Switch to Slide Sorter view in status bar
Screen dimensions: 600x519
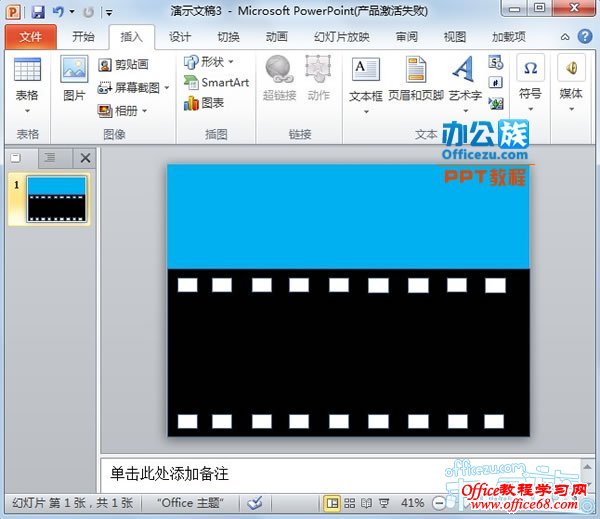click(x=349, y=503)
